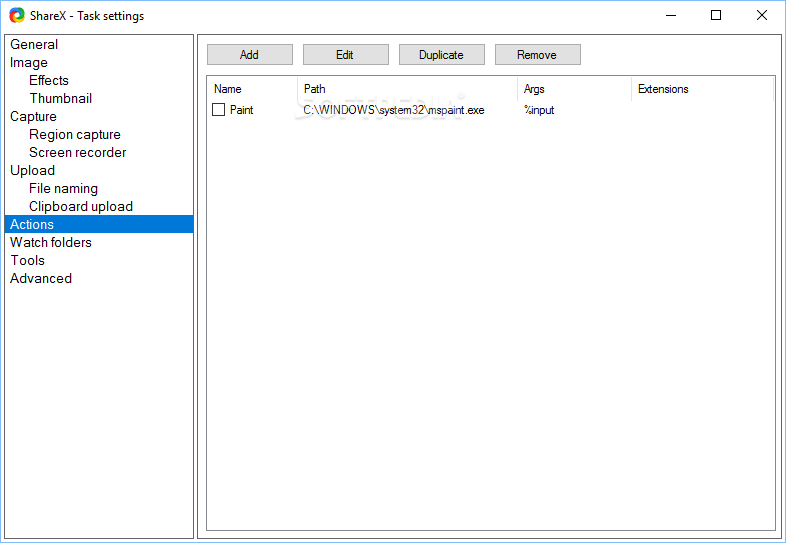Open Watch folders settings
The image size is (786, 543).
tap(51, 243)
